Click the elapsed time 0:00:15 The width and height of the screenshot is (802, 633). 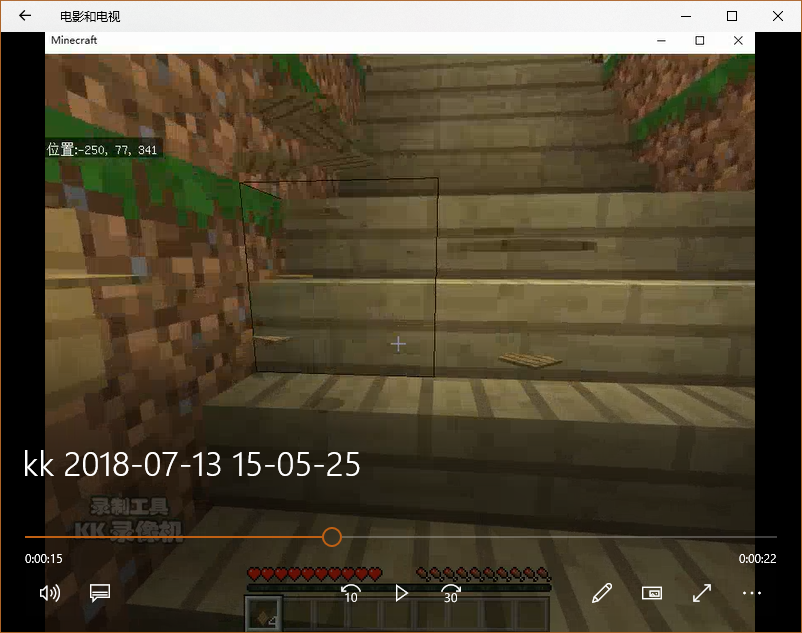[43, 559]
